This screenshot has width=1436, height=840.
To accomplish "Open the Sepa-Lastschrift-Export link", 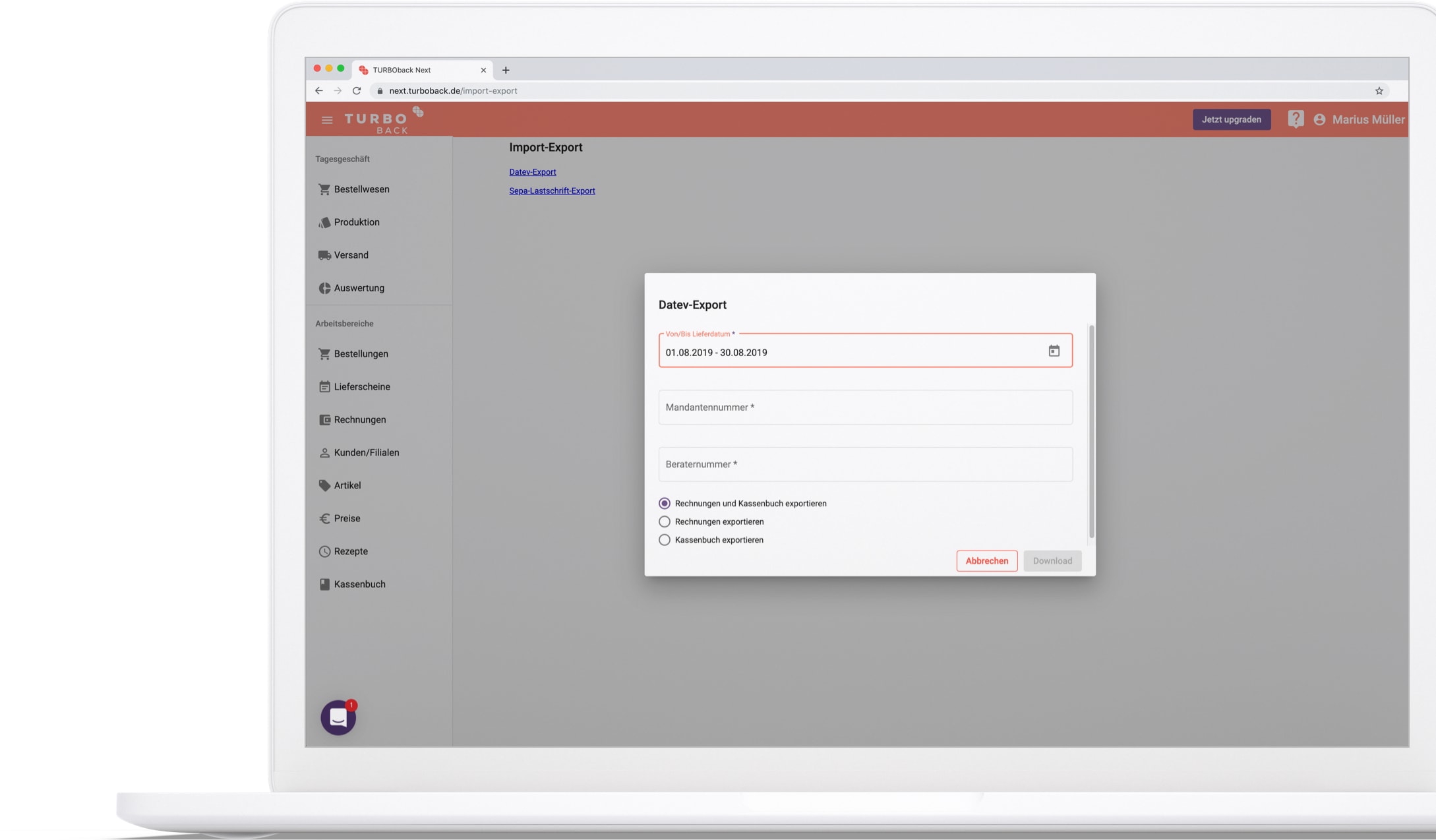I will click(552, 191).
